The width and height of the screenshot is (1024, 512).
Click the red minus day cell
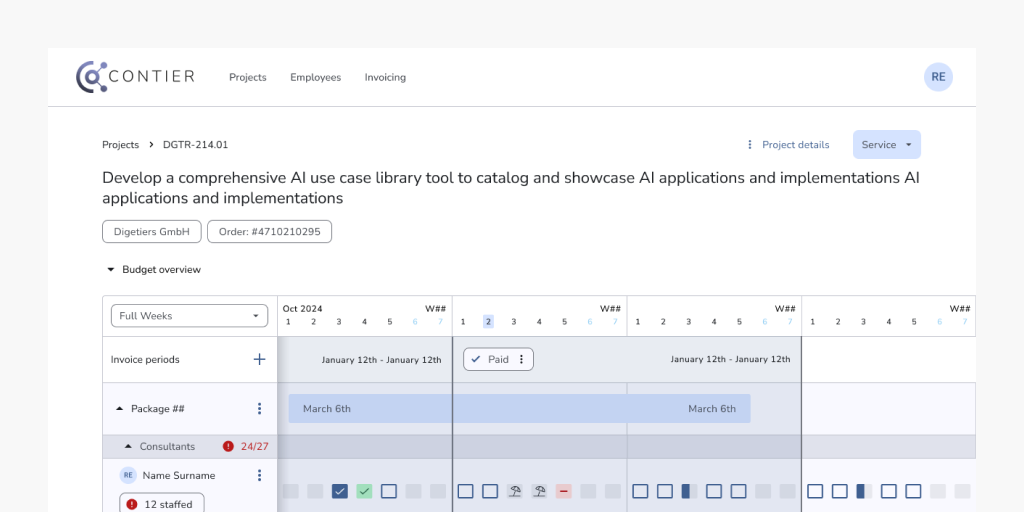coord(564,491)
